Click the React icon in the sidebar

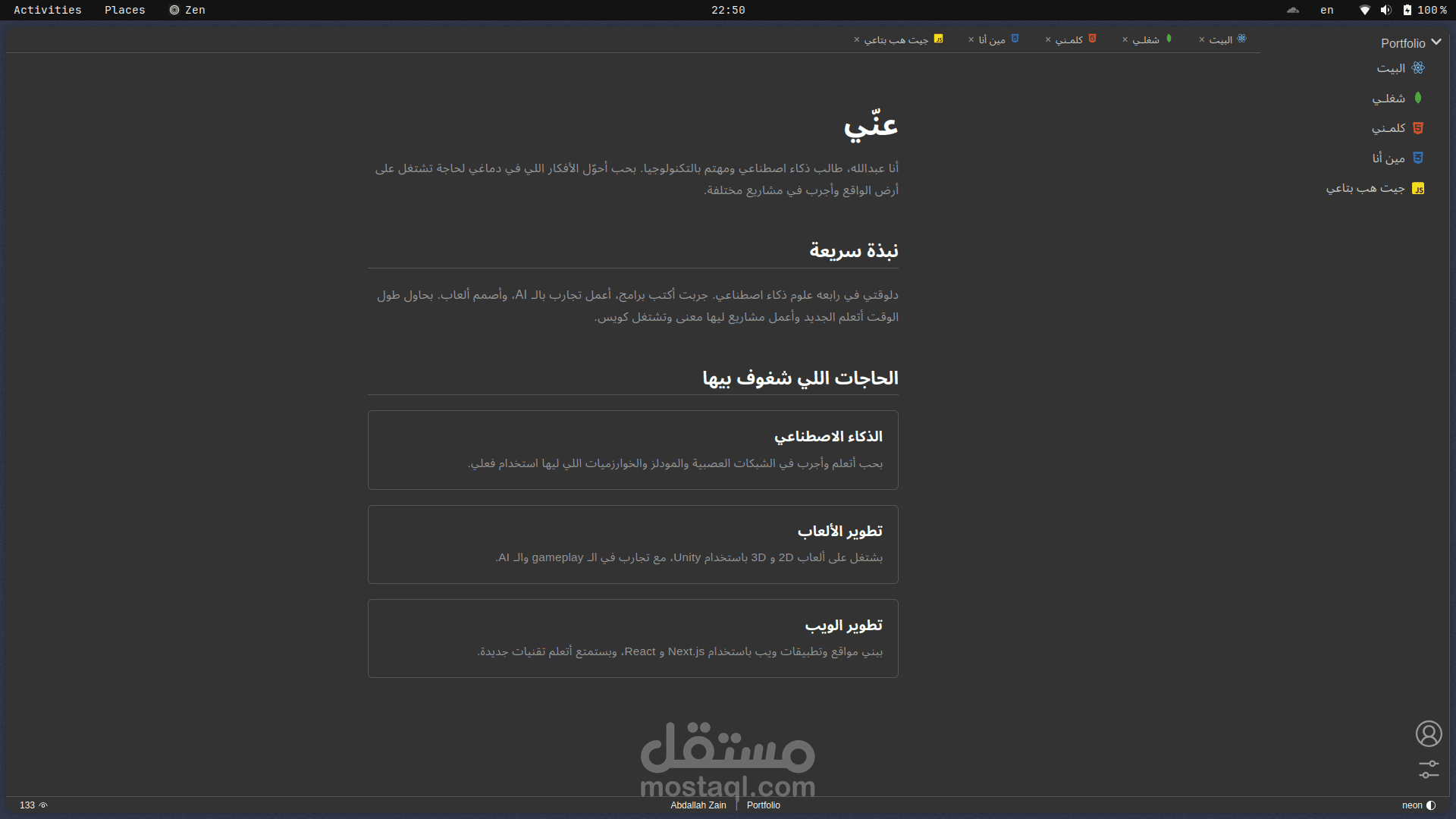point(1418,68)
